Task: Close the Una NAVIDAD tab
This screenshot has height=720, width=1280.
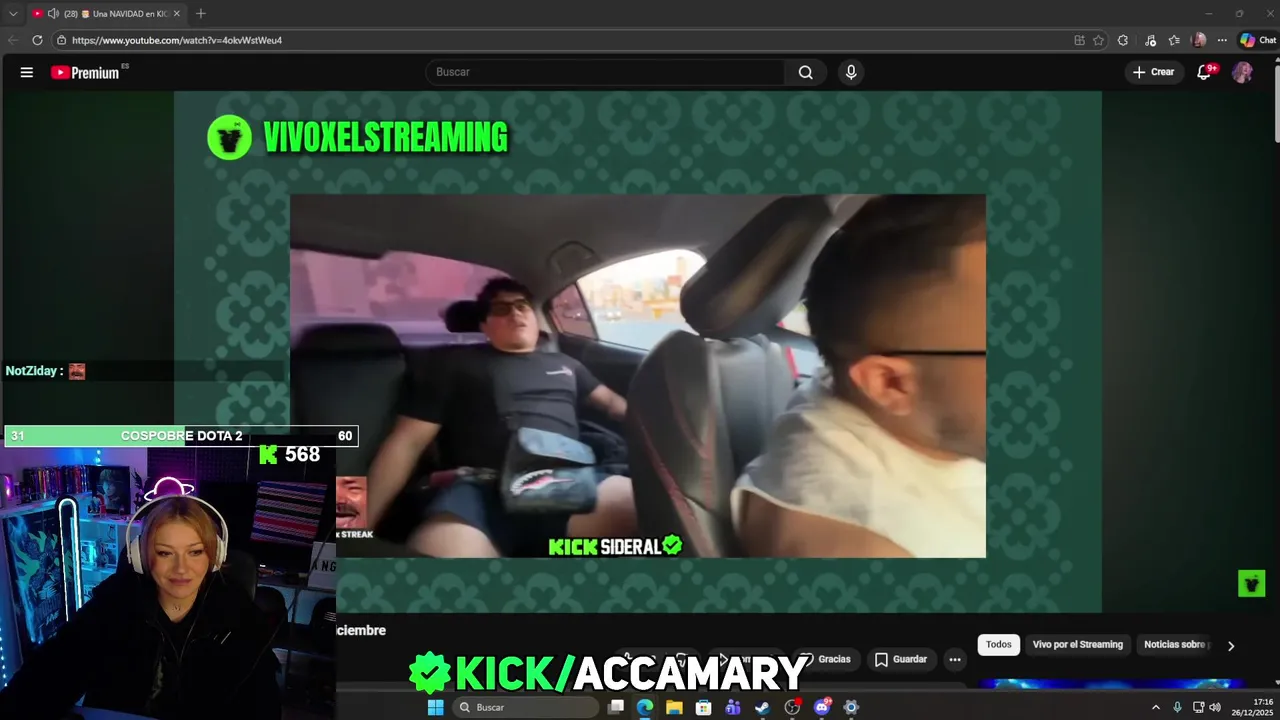Action: (x=177, y=14)
